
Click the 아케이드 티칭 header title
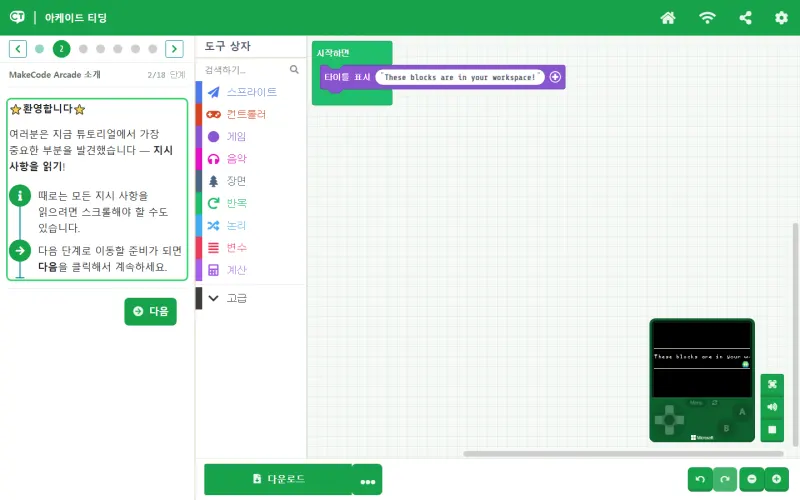coord(76,18)
